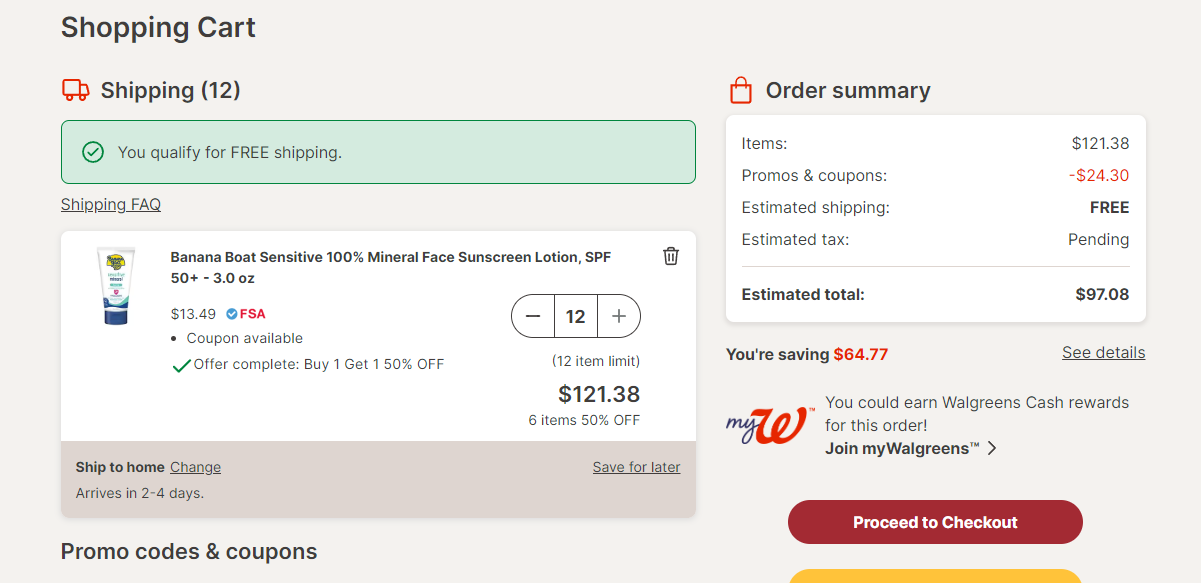Click the shopping bag Order summary icon
Screen dimensions: 1201x583
click(x=741, y=91)
